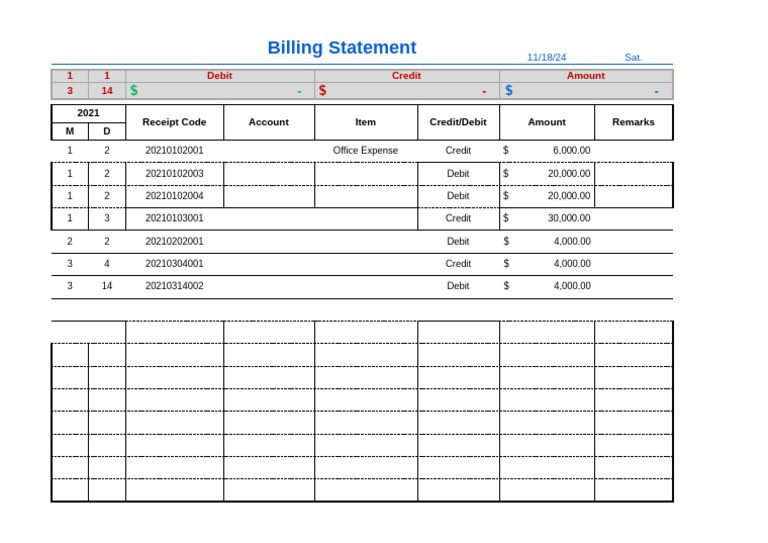This screenshot has height=543, width=768.
Task: Select the end month cell 3 in red
Action: pos(70,91)
